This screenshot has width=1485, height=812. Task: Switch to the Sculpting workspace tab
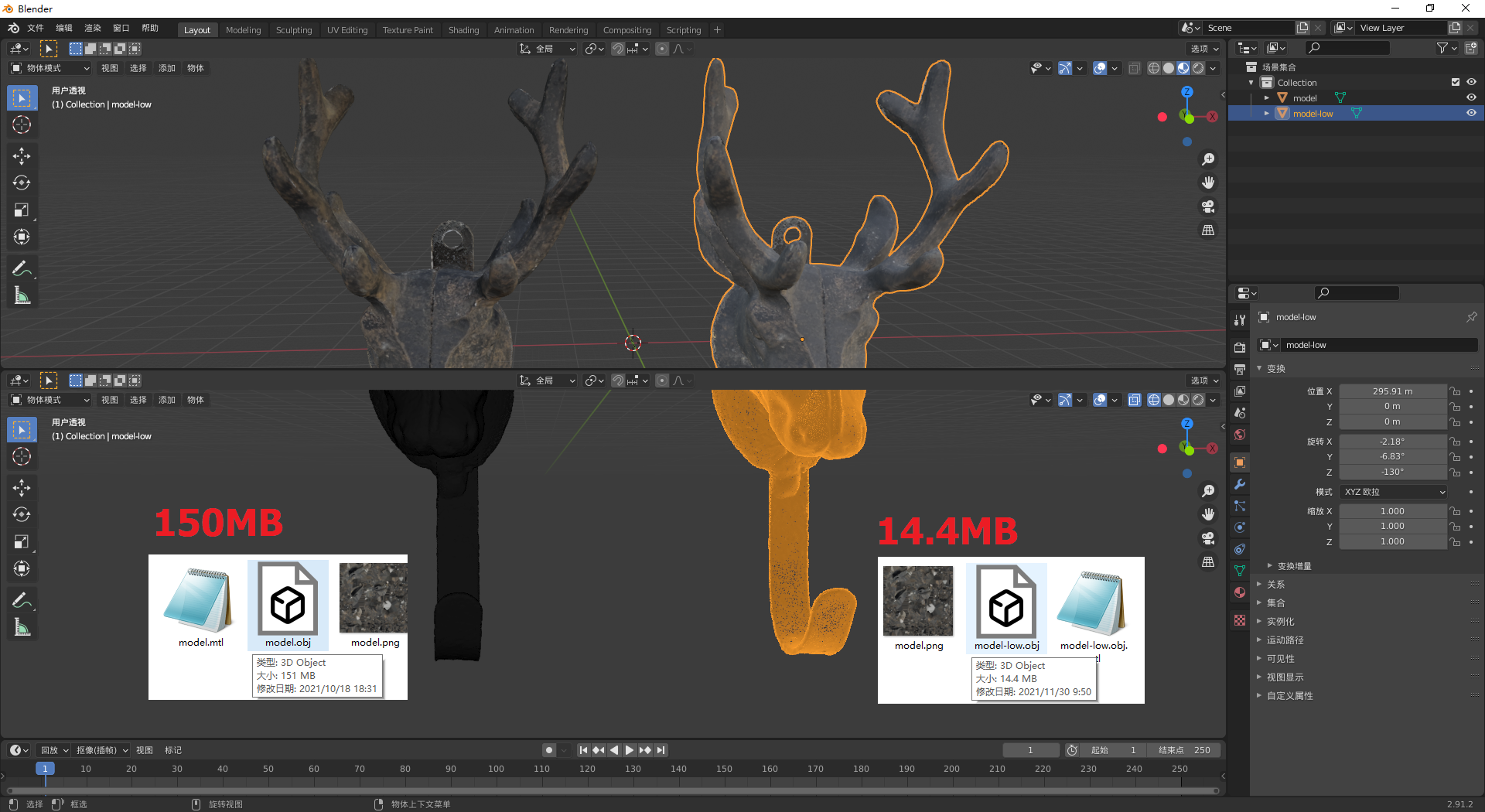[294, 30]
